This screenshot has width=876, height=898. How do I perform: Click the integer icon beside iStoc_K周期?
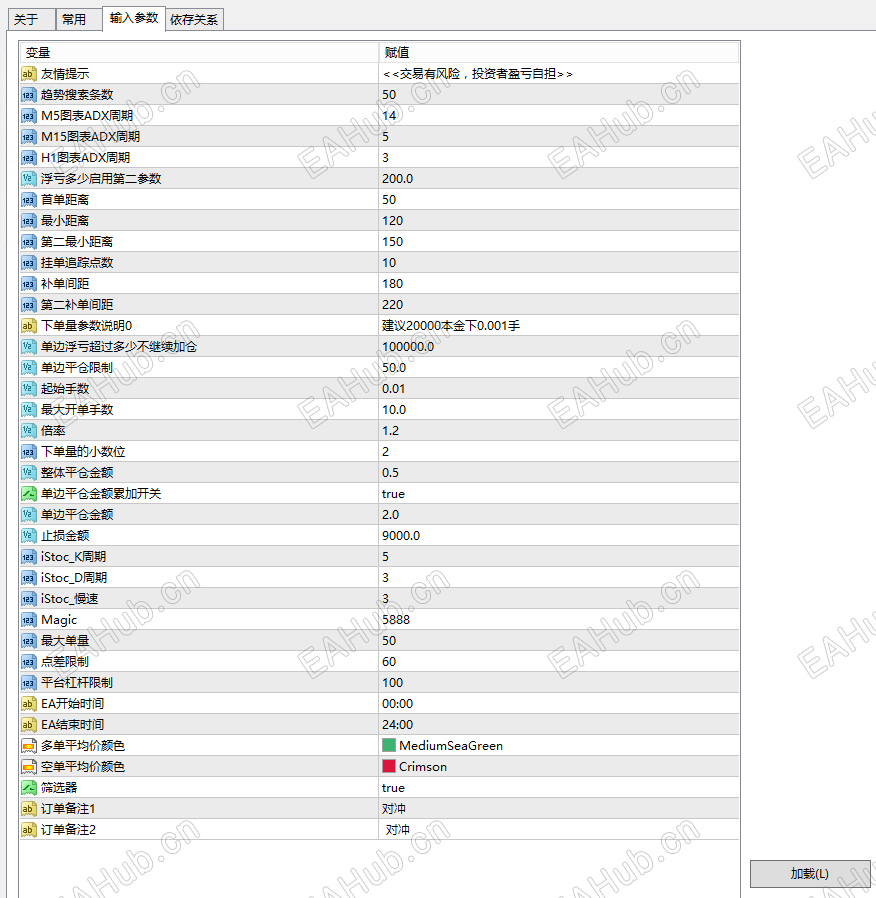click(29, 557)
